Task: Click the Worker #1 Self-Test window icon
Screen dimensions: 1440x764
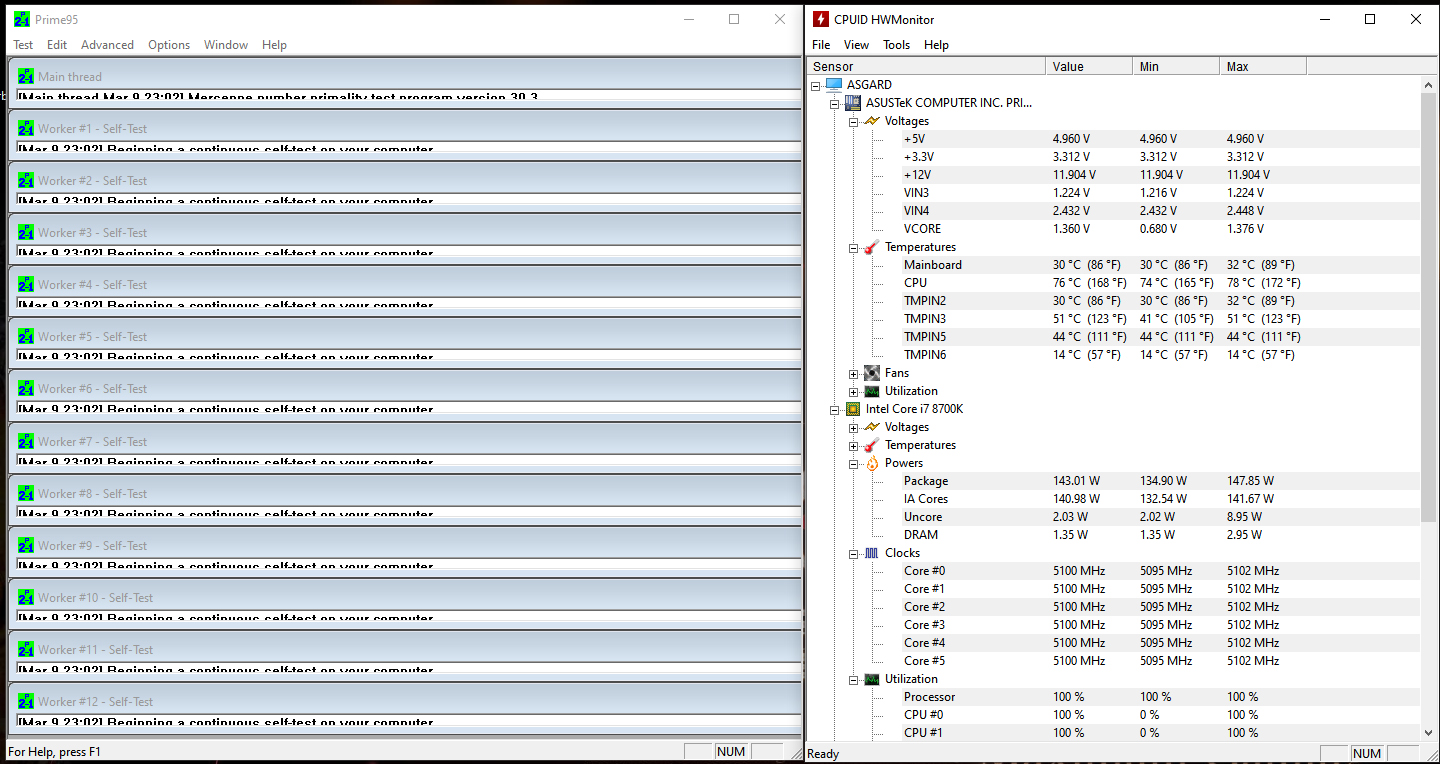Action: coord(26,128)
